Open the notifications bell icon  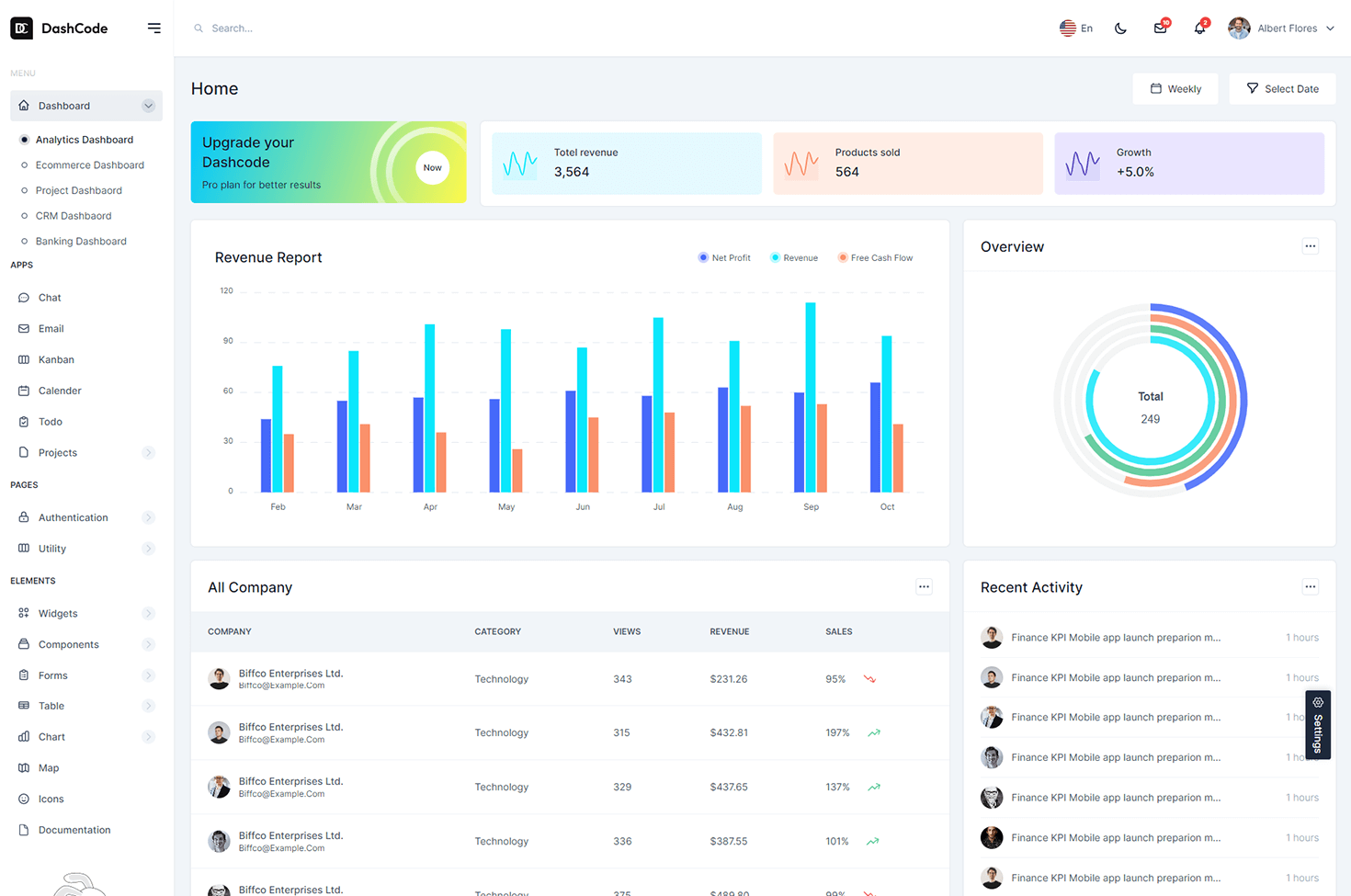(x=1199, y=28)
